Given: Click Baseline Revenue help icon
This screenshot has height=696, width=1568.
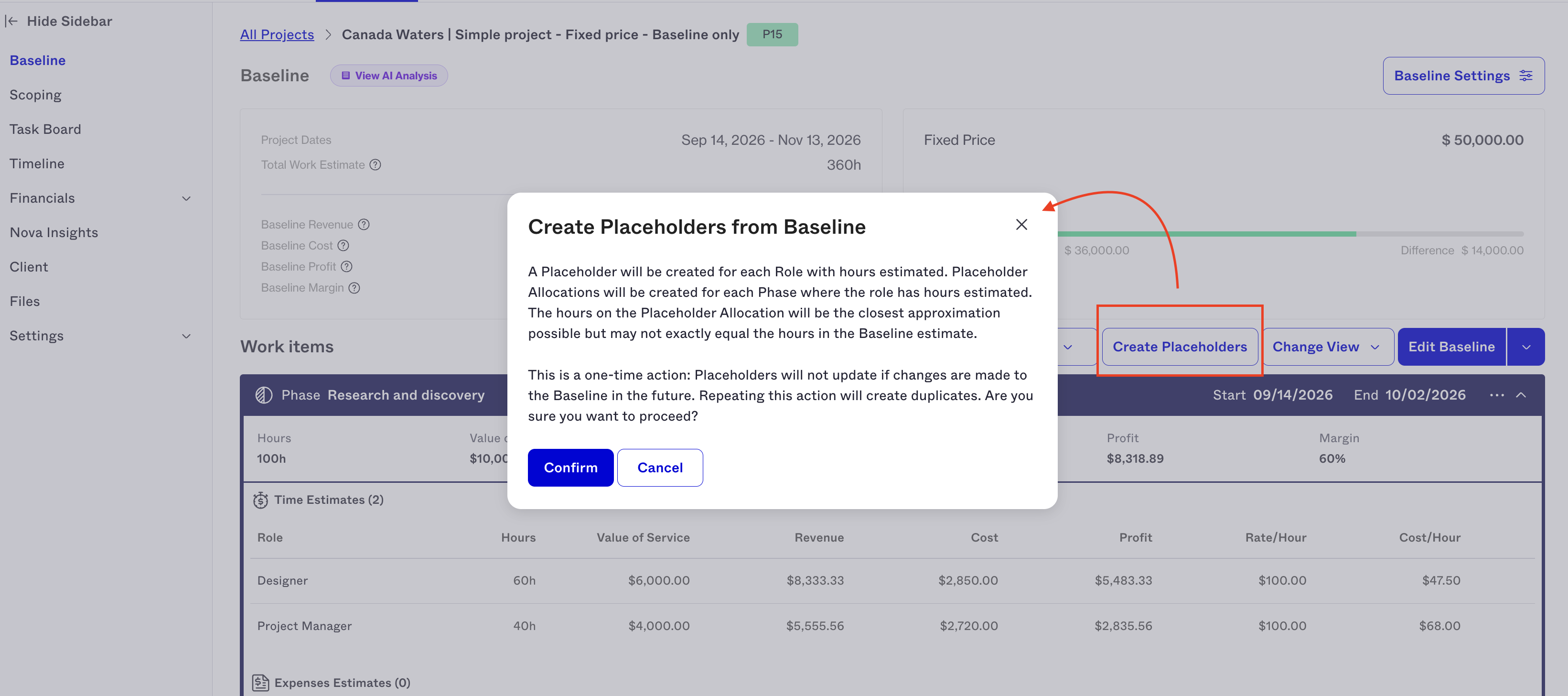Looking at the screenshot, I should [x=364, y=225].
